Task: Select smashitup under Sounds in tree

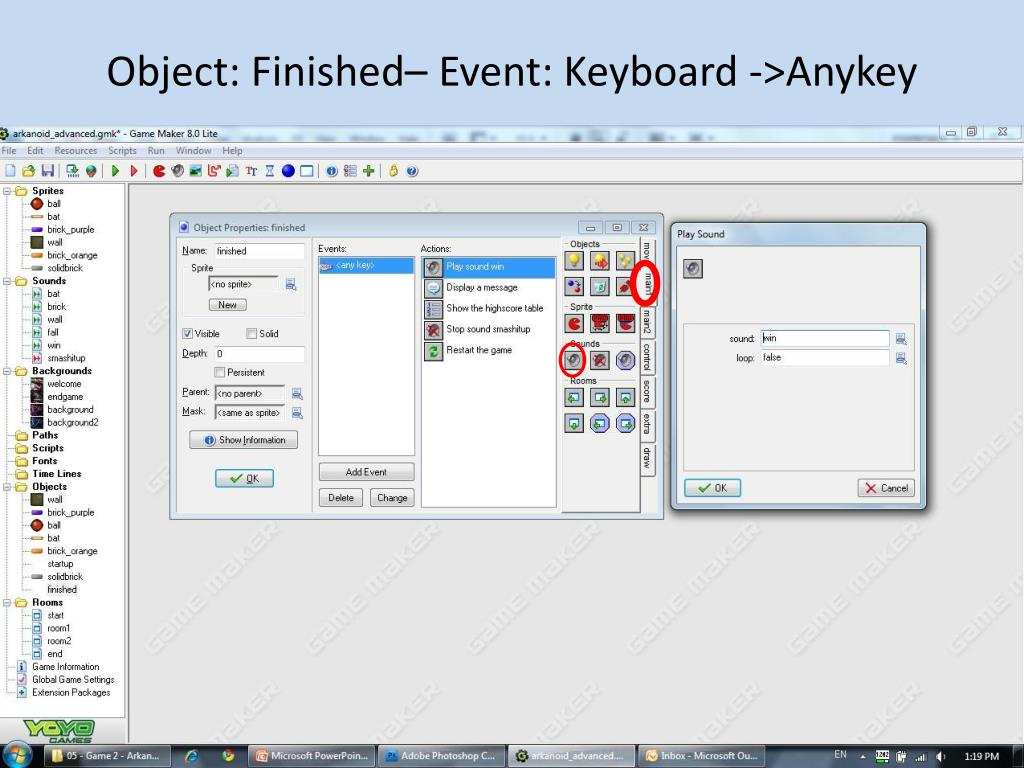Action: point(66,359)
